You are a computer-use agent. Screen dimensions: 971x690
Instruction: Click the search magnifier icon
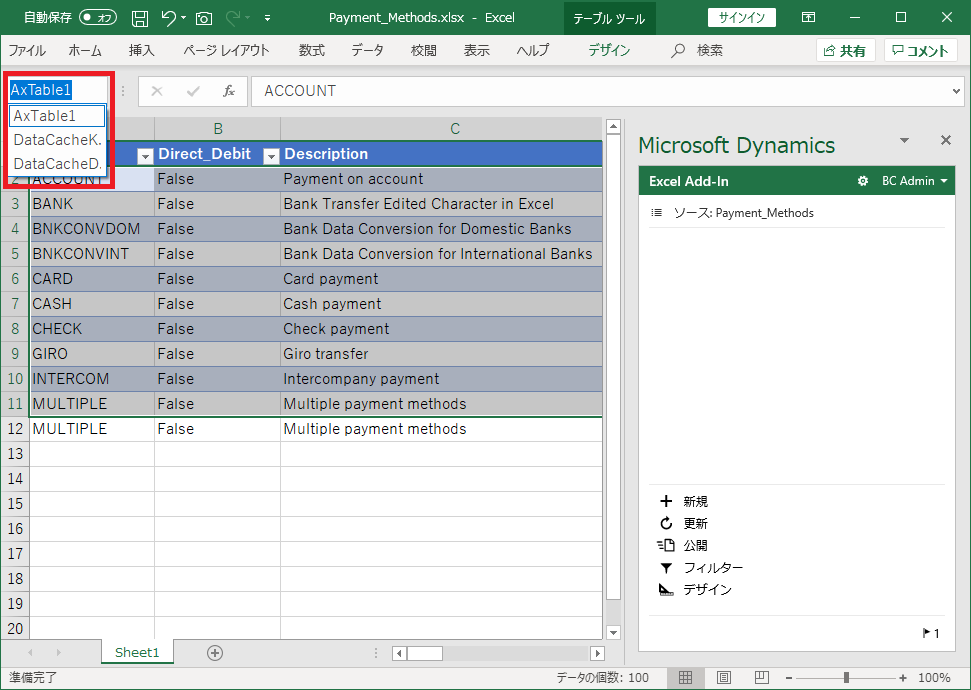pyautogui.click(x=678, y=51)
